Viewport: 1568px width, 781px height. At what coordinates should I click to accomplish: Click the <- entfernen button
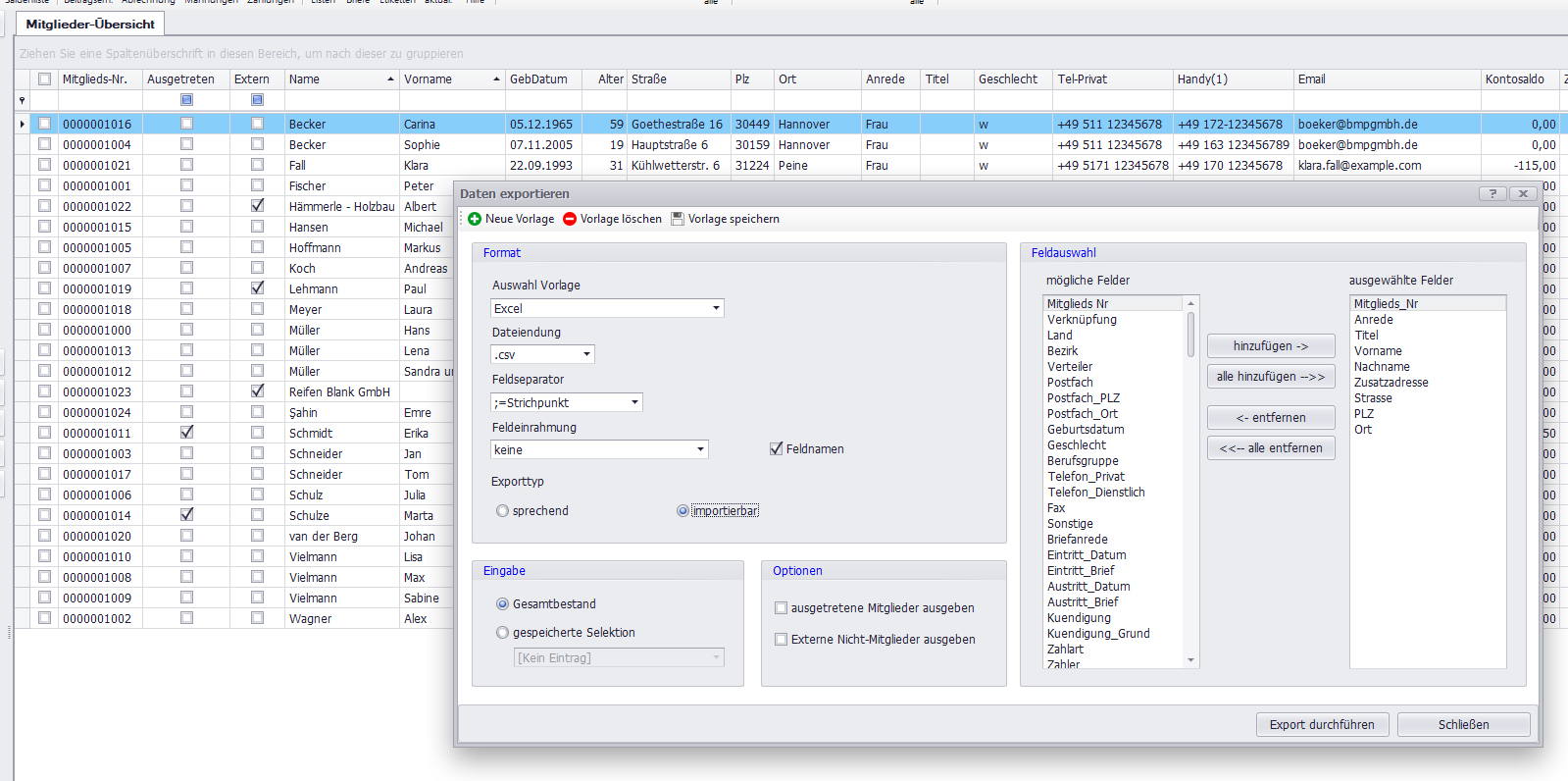click(x=1271, y=417)
